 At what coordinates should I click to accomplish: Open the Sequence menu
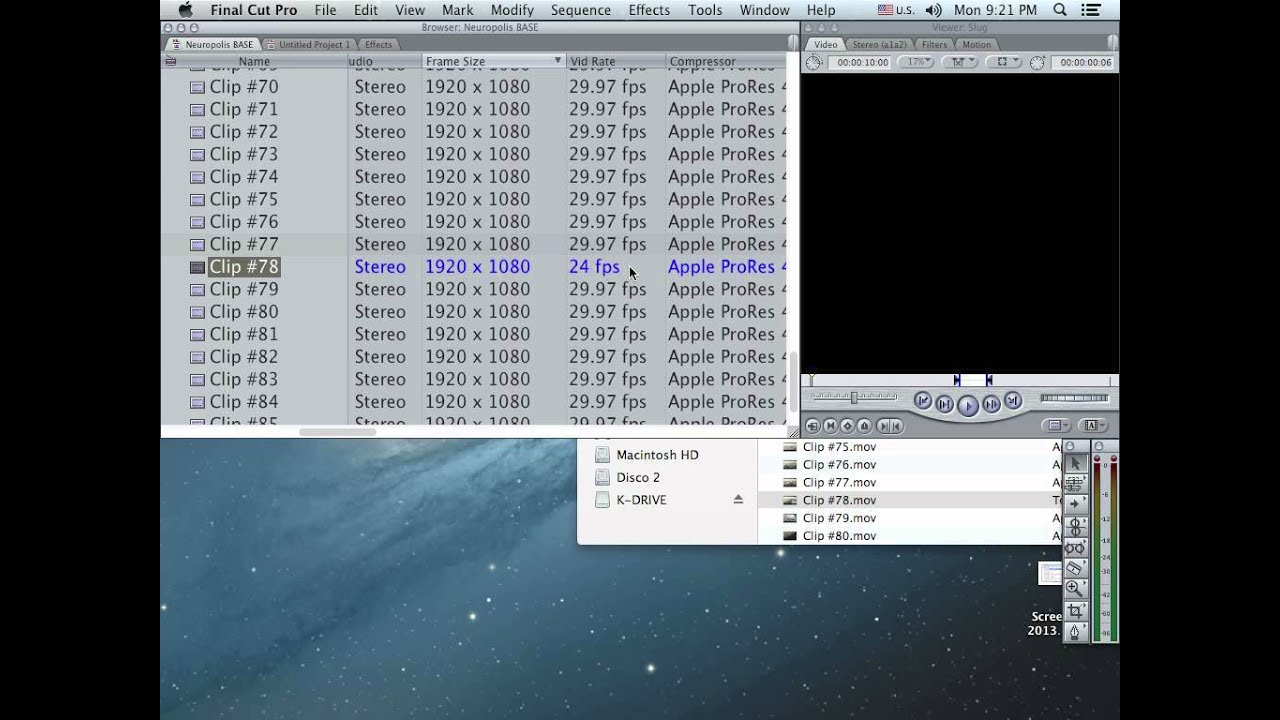[x=581, y=10]
